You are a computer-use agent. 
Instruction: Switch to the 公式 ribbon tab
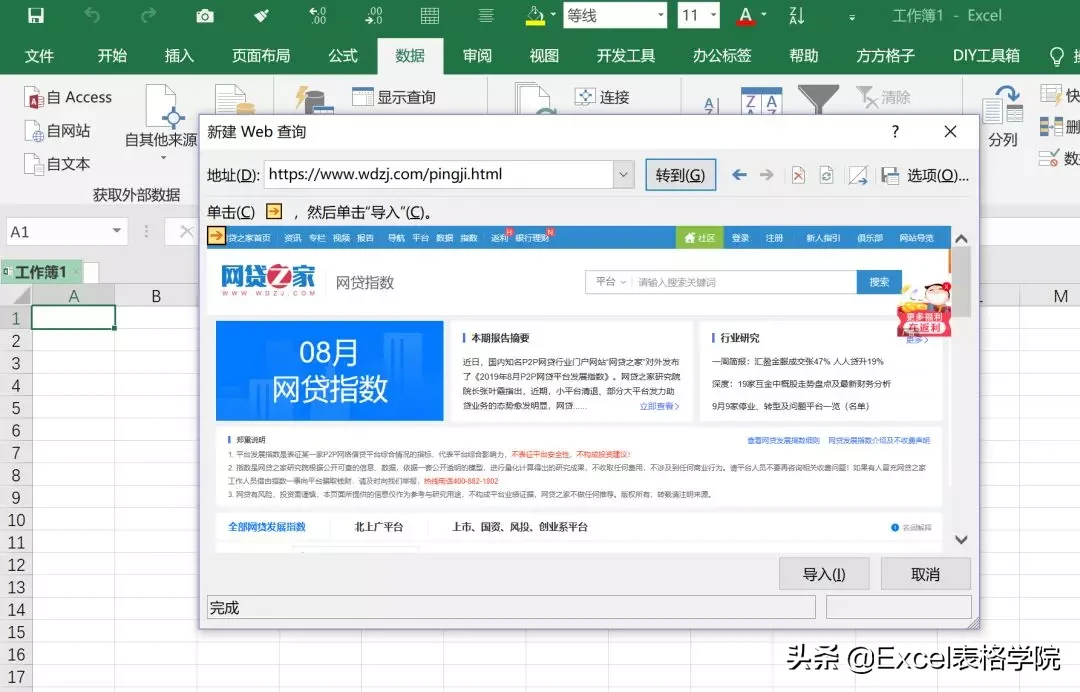[x=343, y=56]
